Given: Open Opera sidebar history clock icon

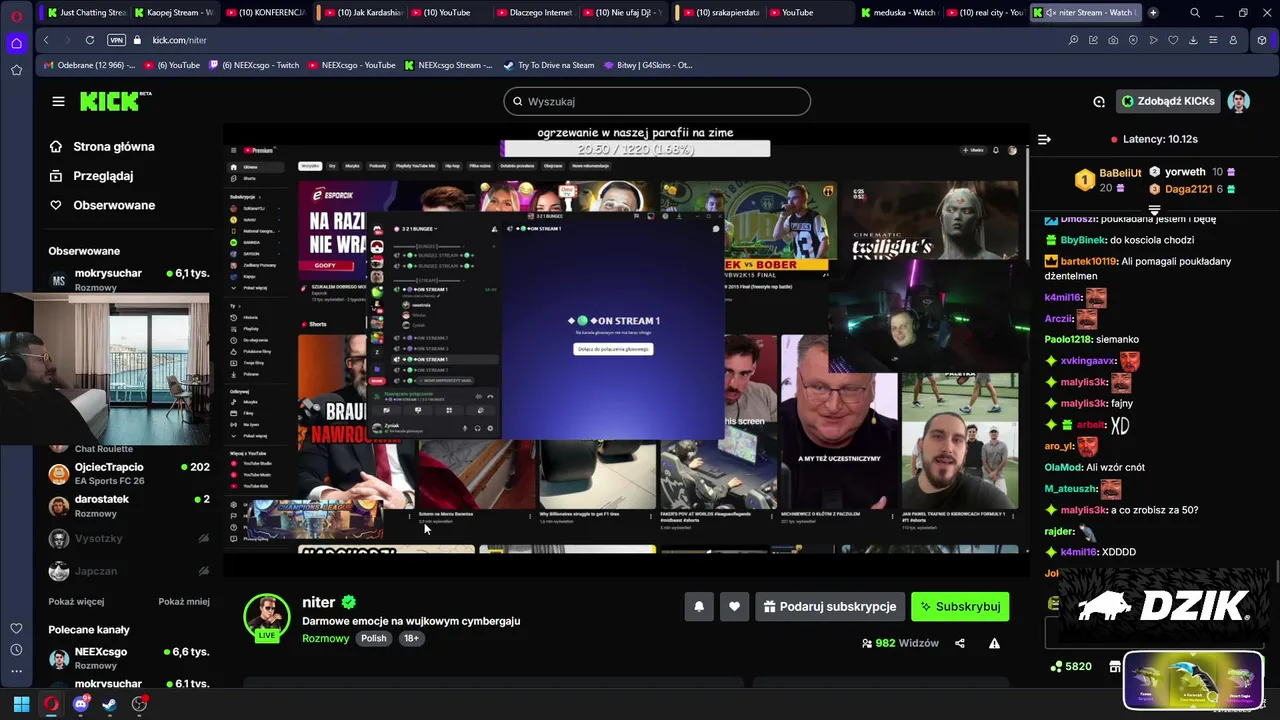Looking at the screenshot, I should tap(16, 651).
